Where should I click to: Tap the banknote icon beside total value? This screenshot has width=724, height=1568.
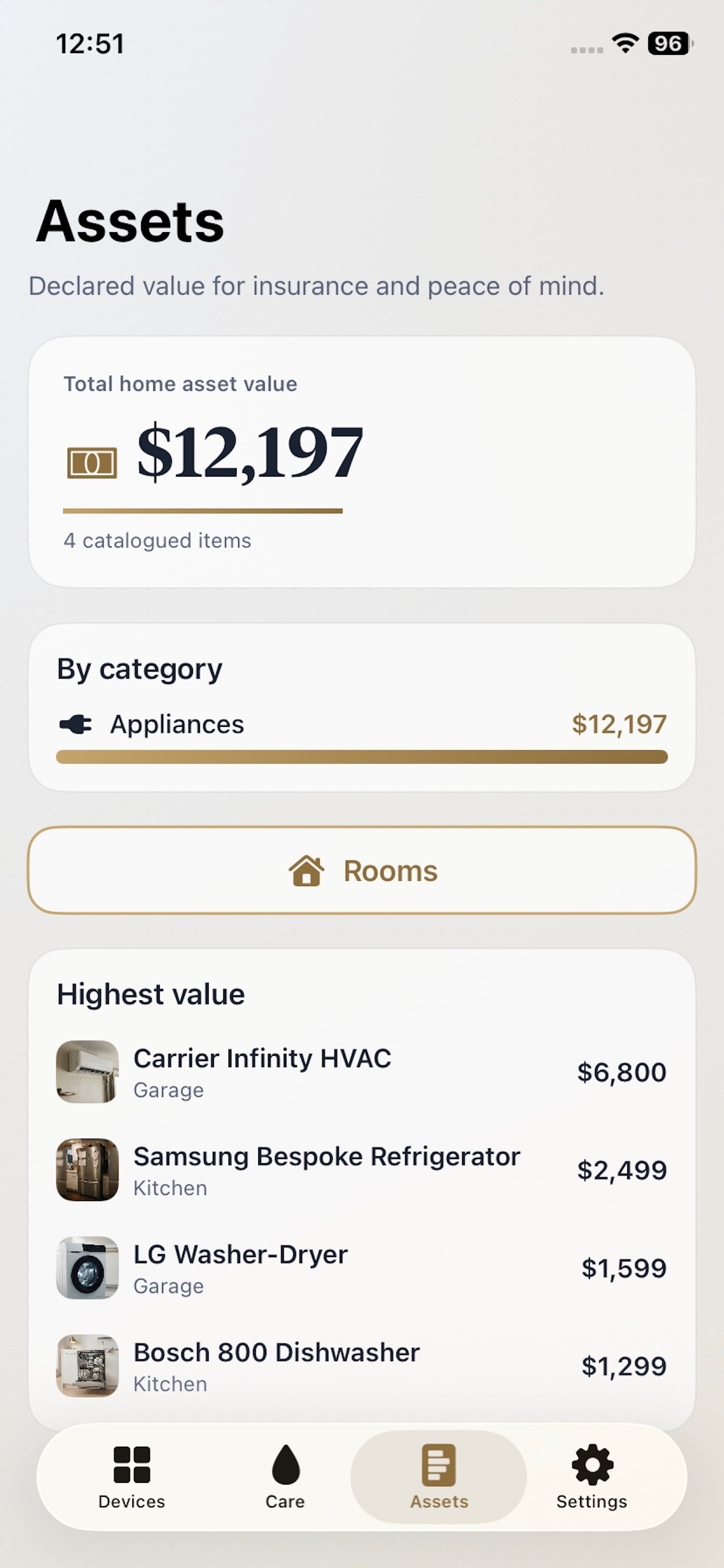click(92, 463)
